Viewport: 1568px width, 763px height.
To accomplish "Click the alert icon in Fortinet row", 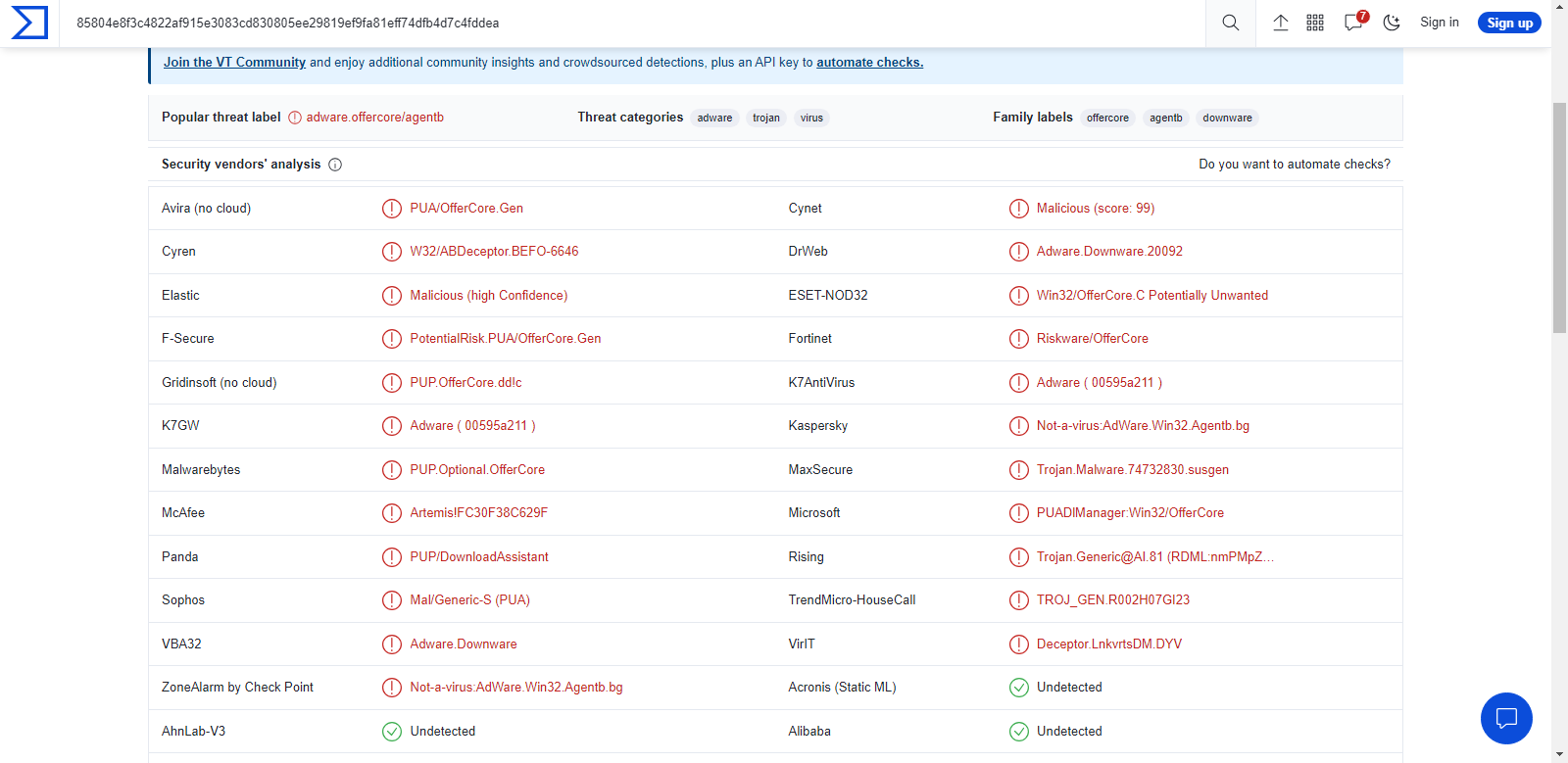I will point(1019,339).
